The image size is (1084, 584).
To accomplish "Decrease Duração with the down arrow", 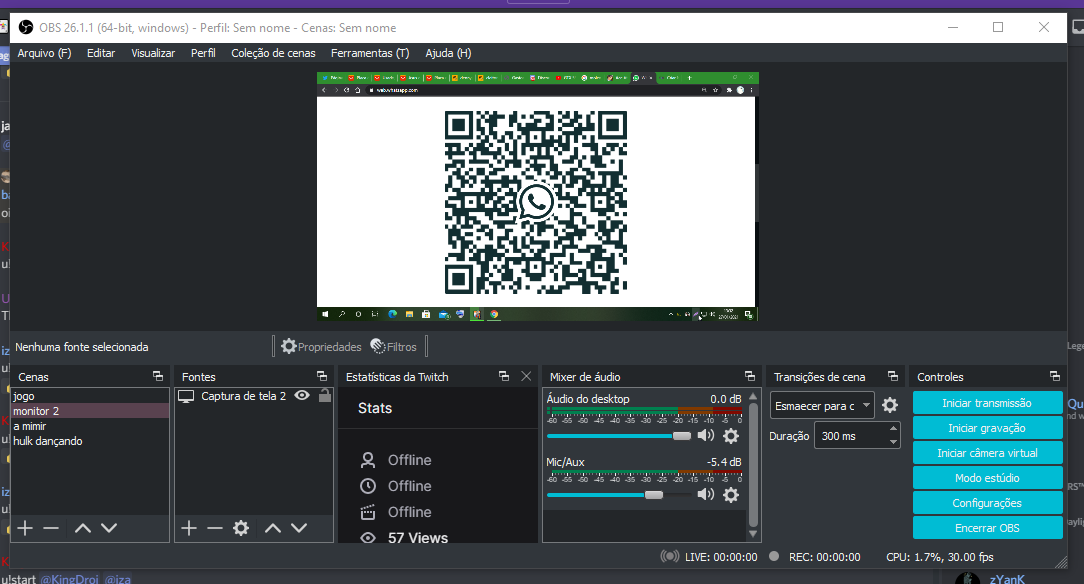I will point(893,442).
